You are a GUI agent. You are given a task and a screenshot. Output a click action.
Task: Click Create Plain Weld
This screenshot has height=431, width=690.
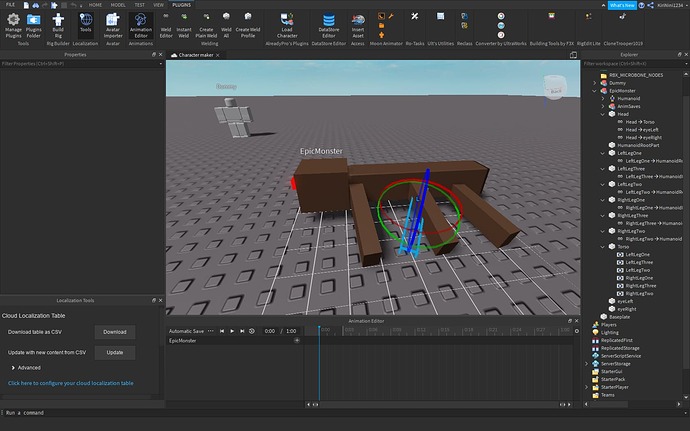click(x=206, y=25)
